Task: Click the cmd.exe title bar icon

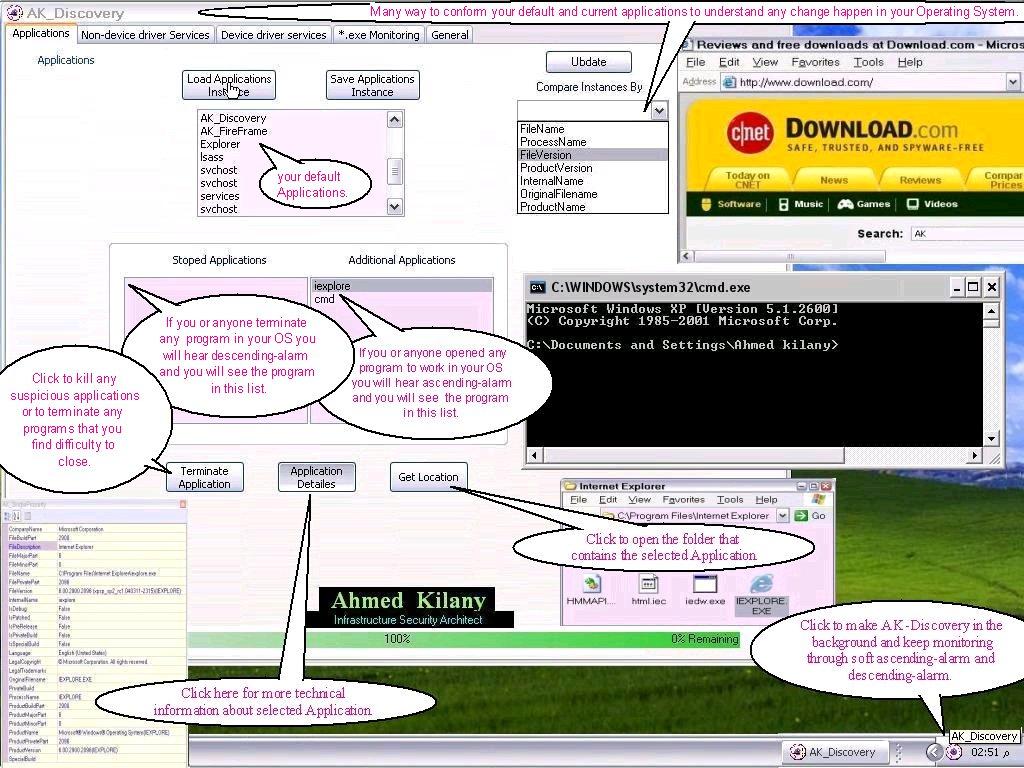Action: click(x=537, y=287)
